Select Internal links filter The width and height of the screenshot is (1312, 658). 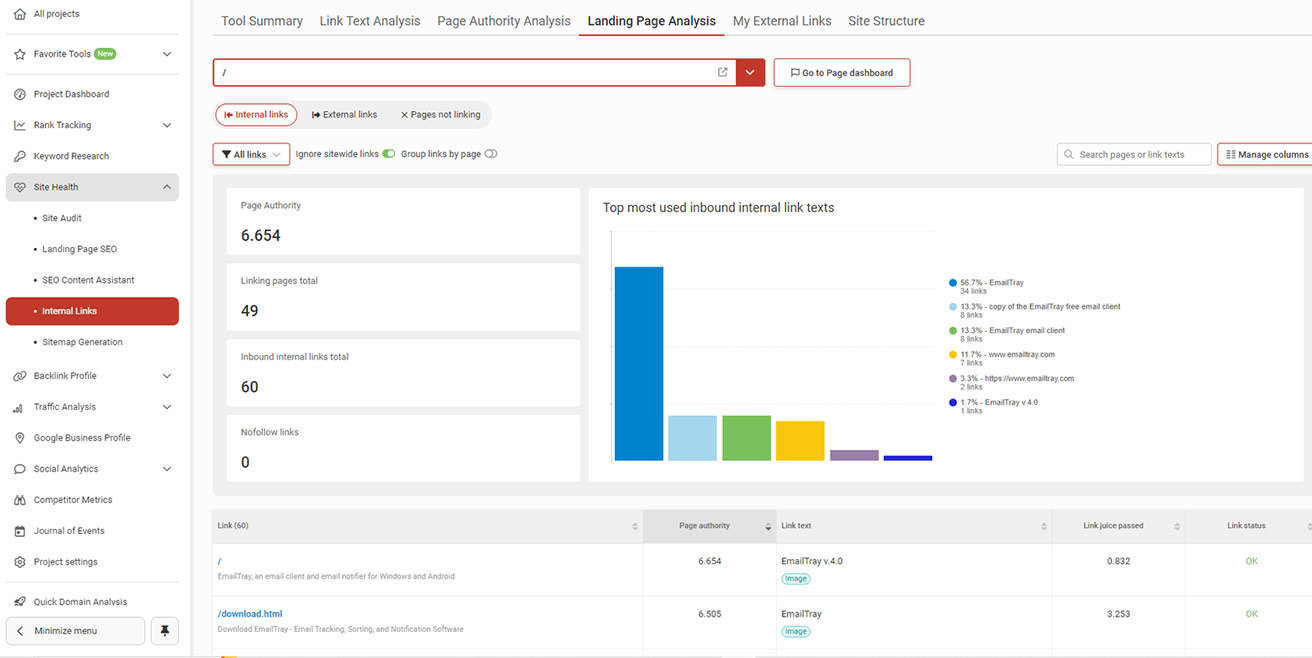[x=256, y=115]
